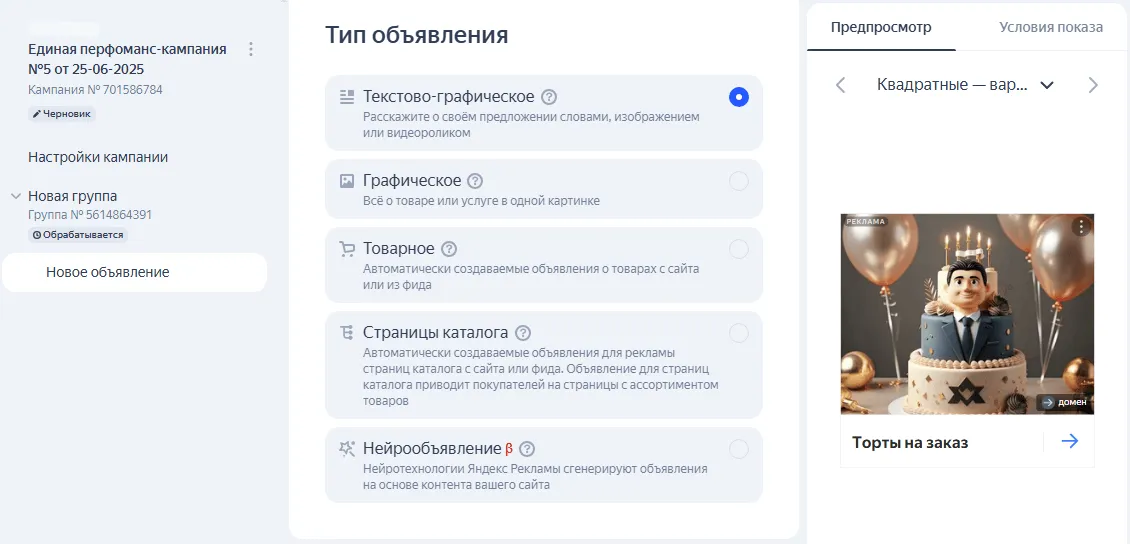Enable the Нейрообъявление radio option
The height and width of the screenshot is (544, 1130).
tap(738, 449)
